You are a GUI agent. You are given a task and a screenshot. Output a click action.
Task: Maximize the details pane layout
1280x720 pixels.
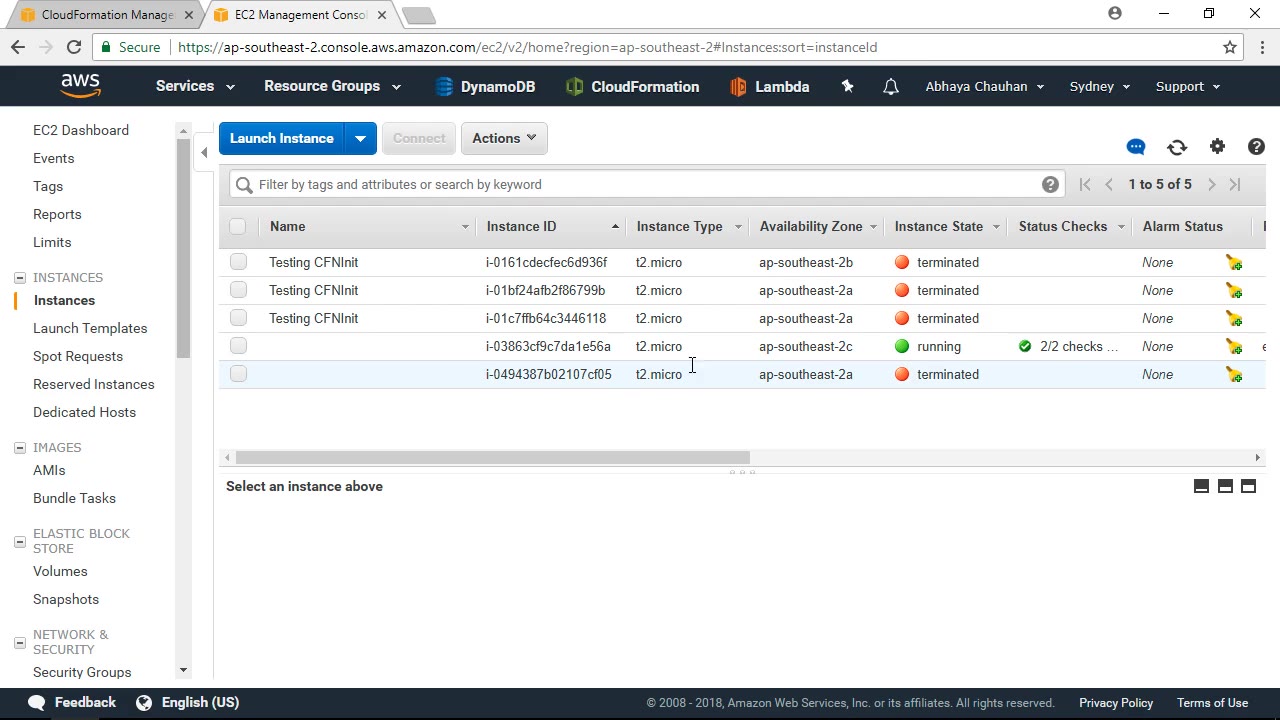coord(1248,486)
